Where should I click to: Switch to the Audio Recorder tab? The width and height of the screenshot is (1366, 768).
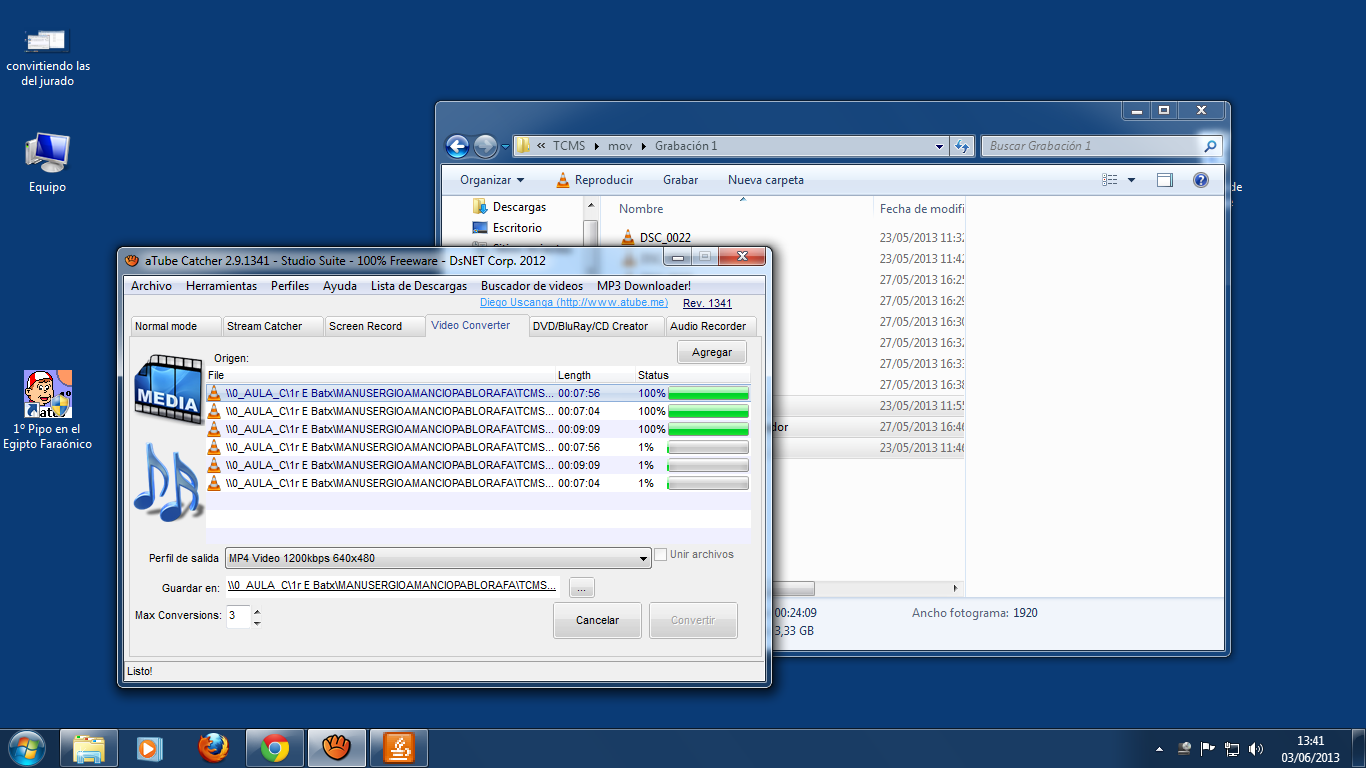[711, 326]
